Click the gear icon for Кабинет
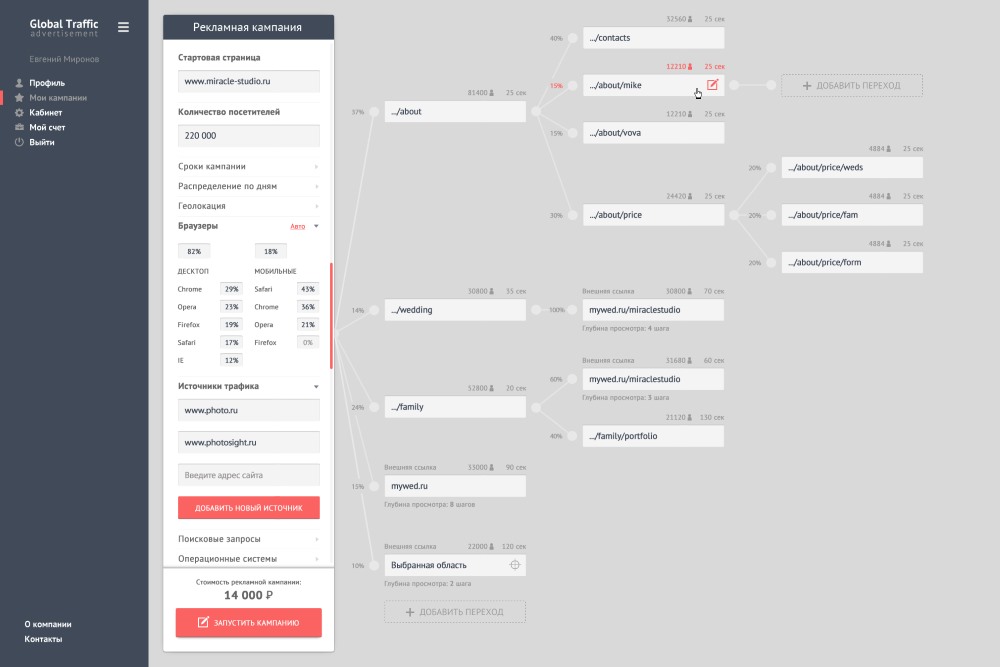Image resolution: width=1000 pixels, height=667 pixels. pyautogui.click(x=19, y=113)
